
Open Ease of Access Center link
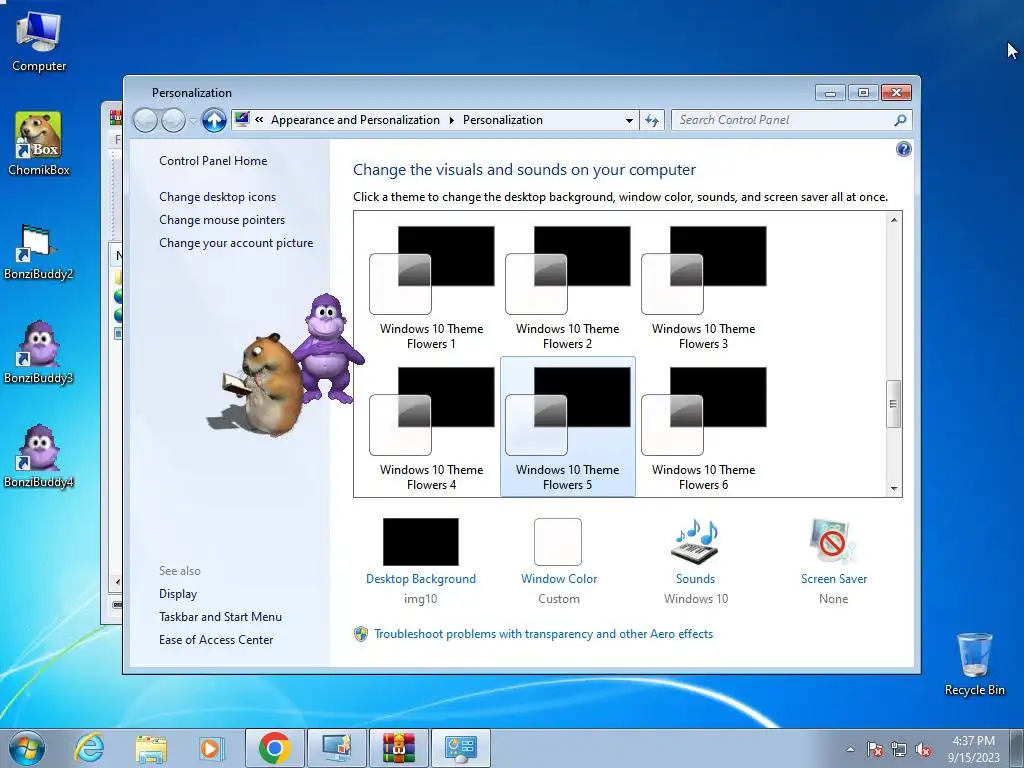pyautogui.click(x=216, y=640)
